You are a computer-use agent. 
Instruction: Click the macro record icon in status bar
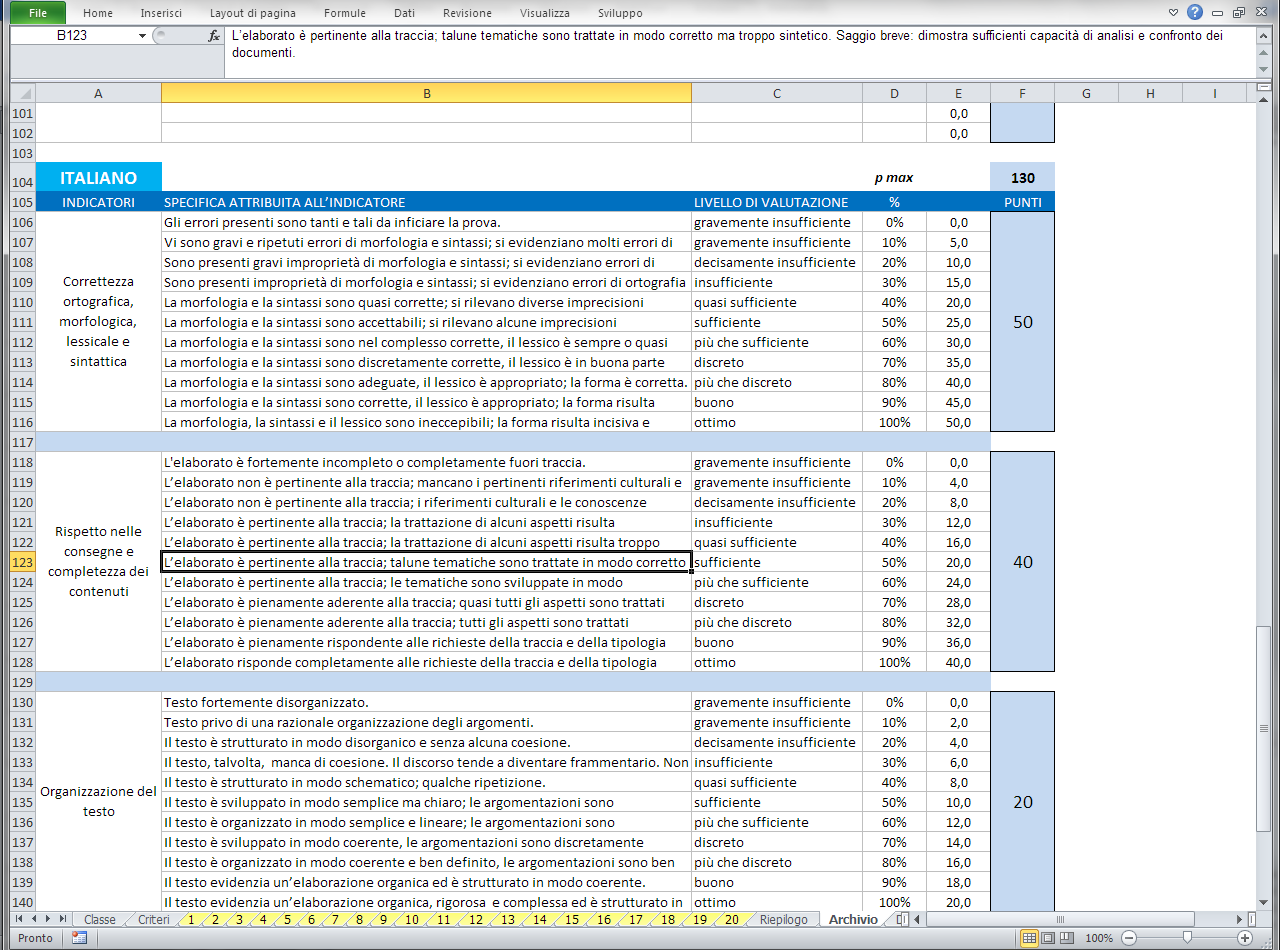point(79,938)
